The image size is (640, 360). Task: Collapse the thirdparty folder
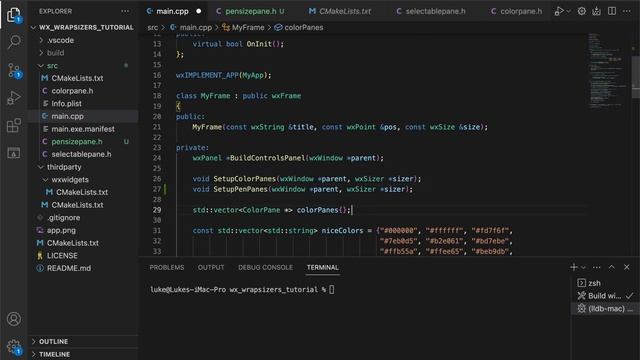(83, 167)
